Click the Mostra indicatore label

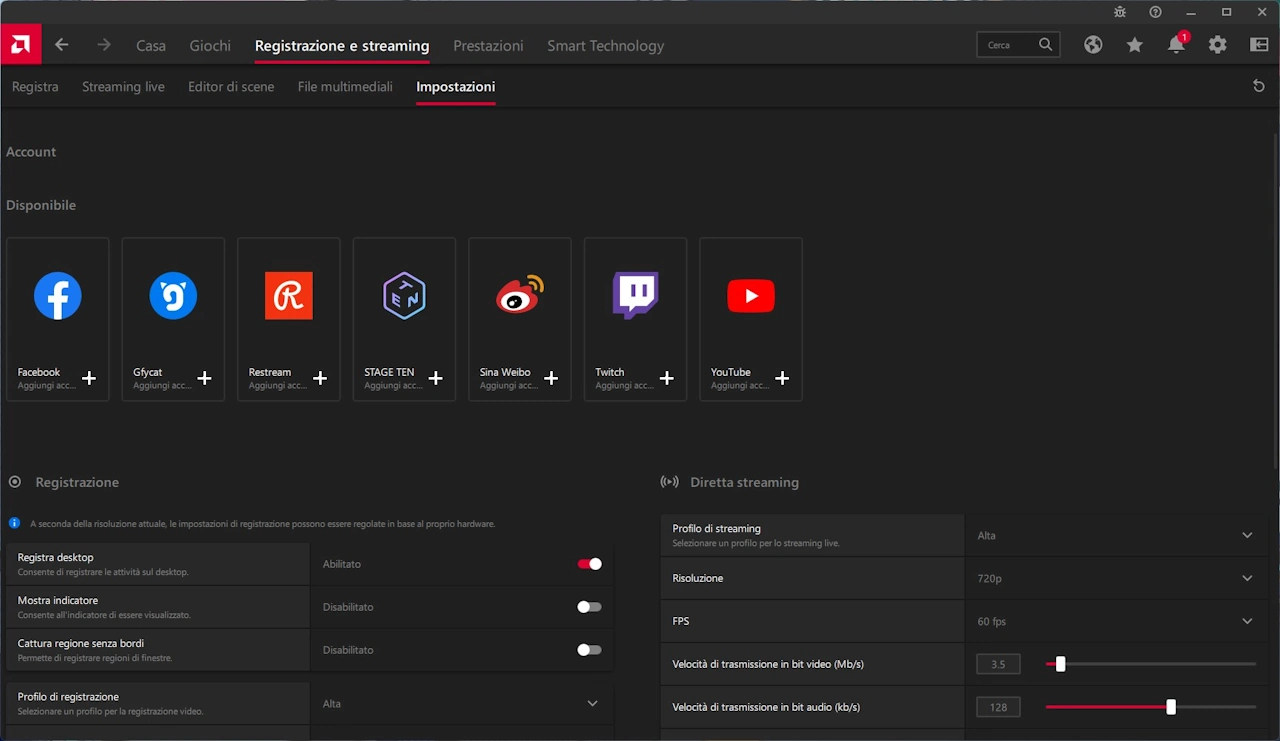(x=58, y=600)
